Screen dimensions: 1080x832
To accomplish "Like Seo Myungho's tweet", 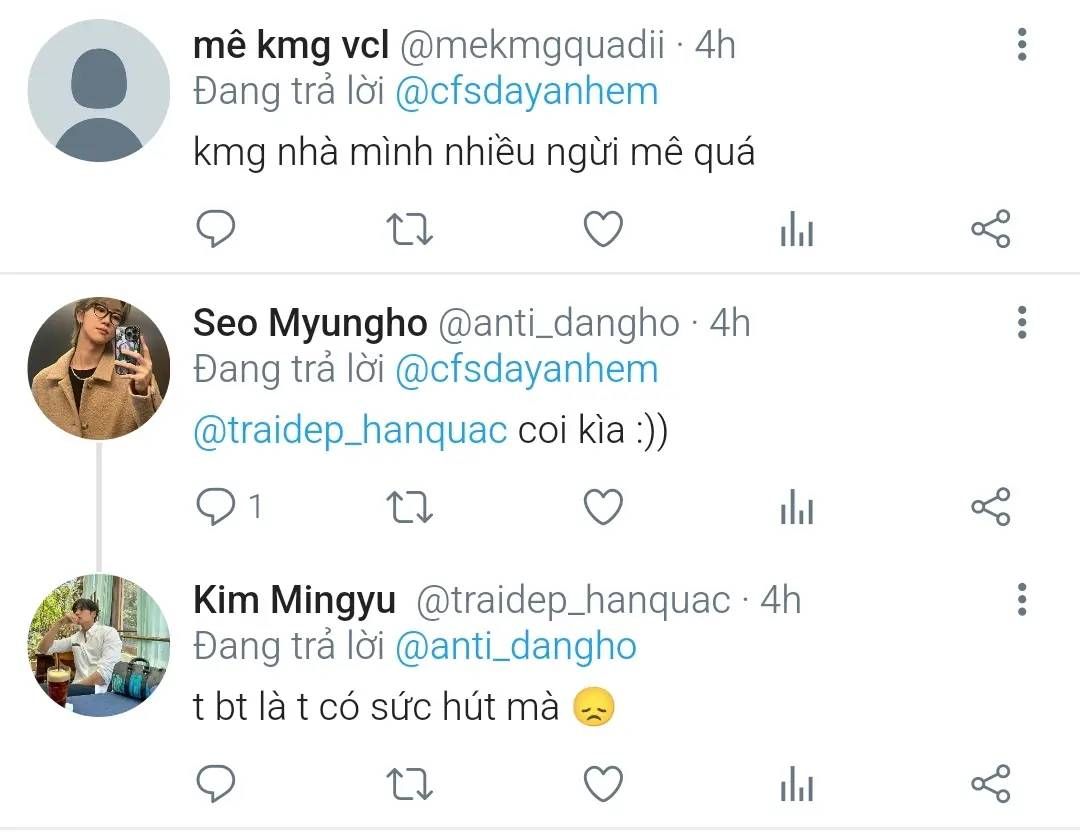I will point(603,508).
